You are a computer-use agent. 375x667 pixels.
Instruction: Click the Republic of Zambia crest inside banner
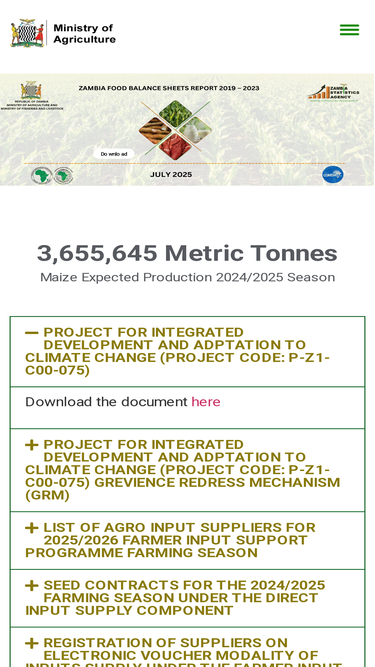[x=31, y=91]
